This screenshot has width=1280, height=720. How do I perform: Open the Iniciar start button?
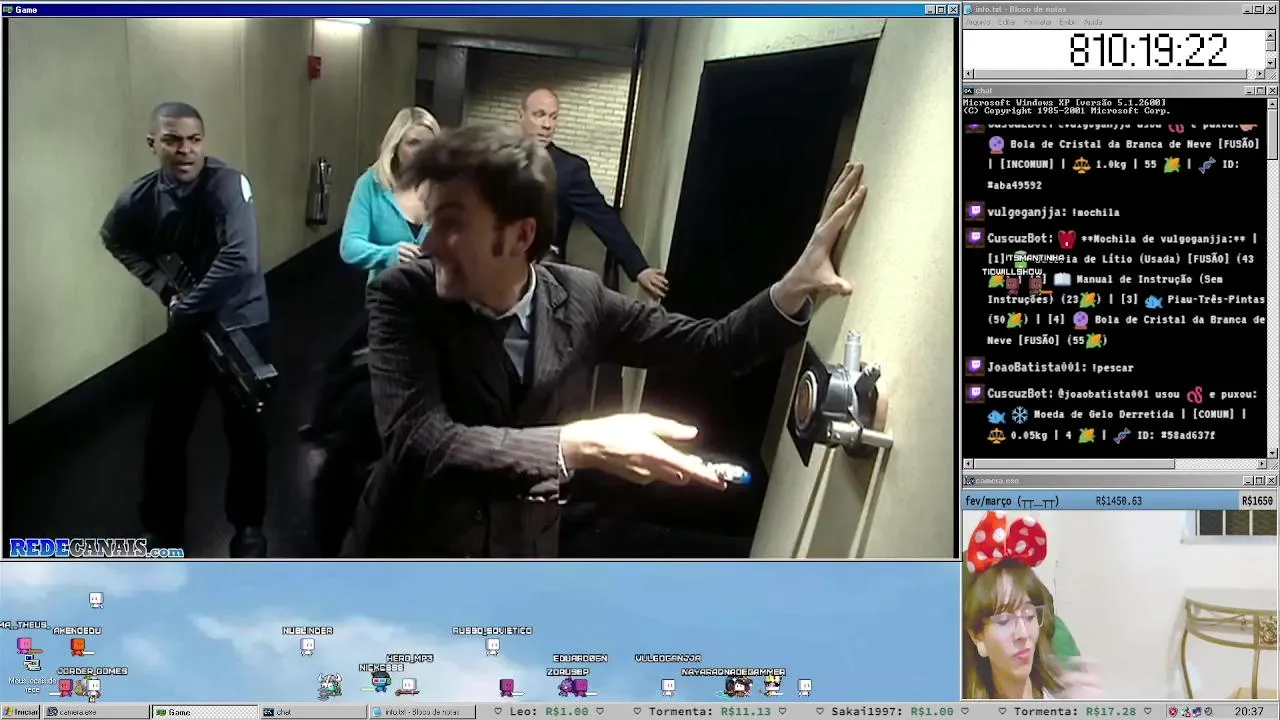click(x=21, y=712)
